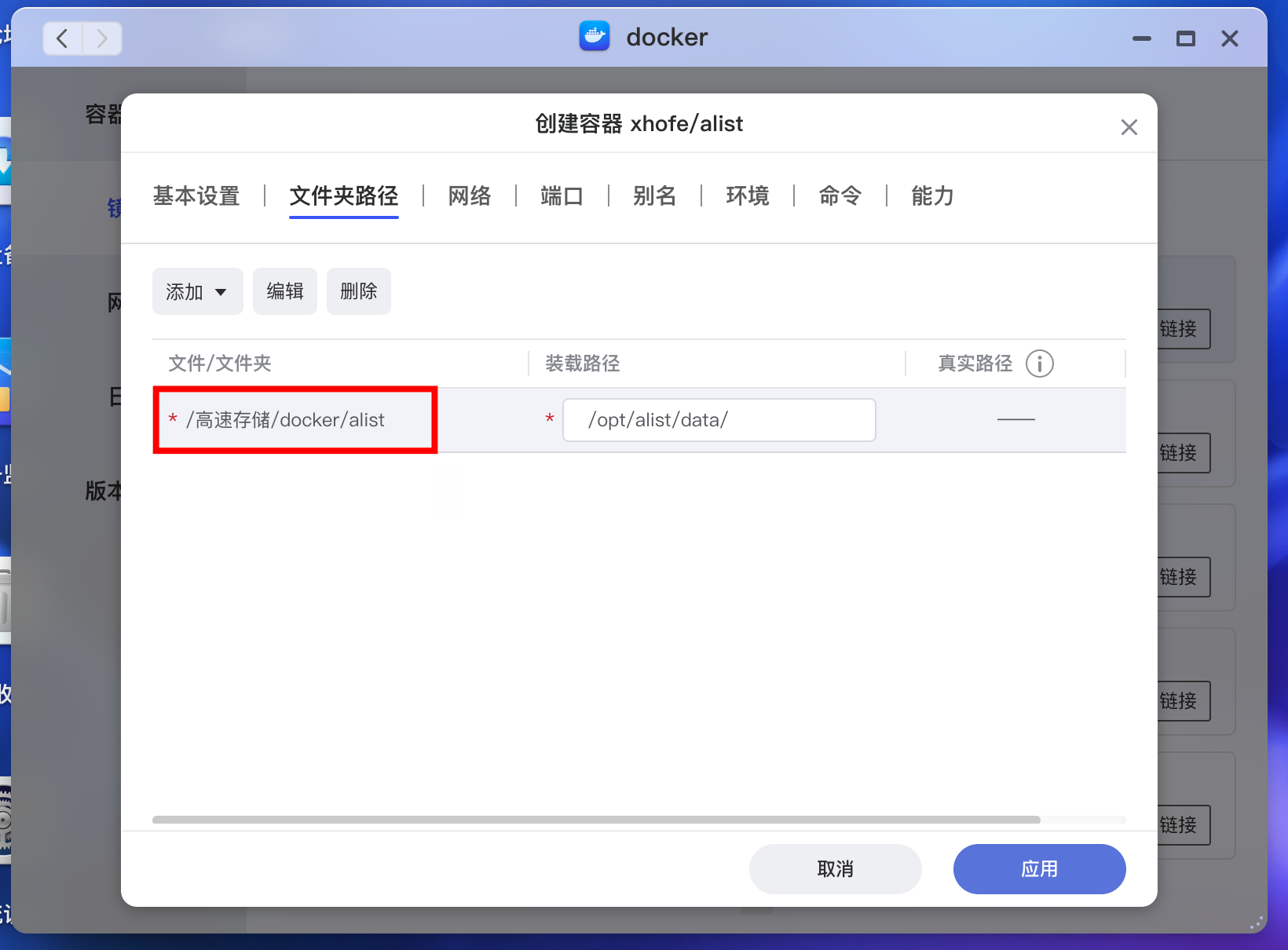Go forward using the right arrow
The image size is (1288, 950).
click(102, 38)
